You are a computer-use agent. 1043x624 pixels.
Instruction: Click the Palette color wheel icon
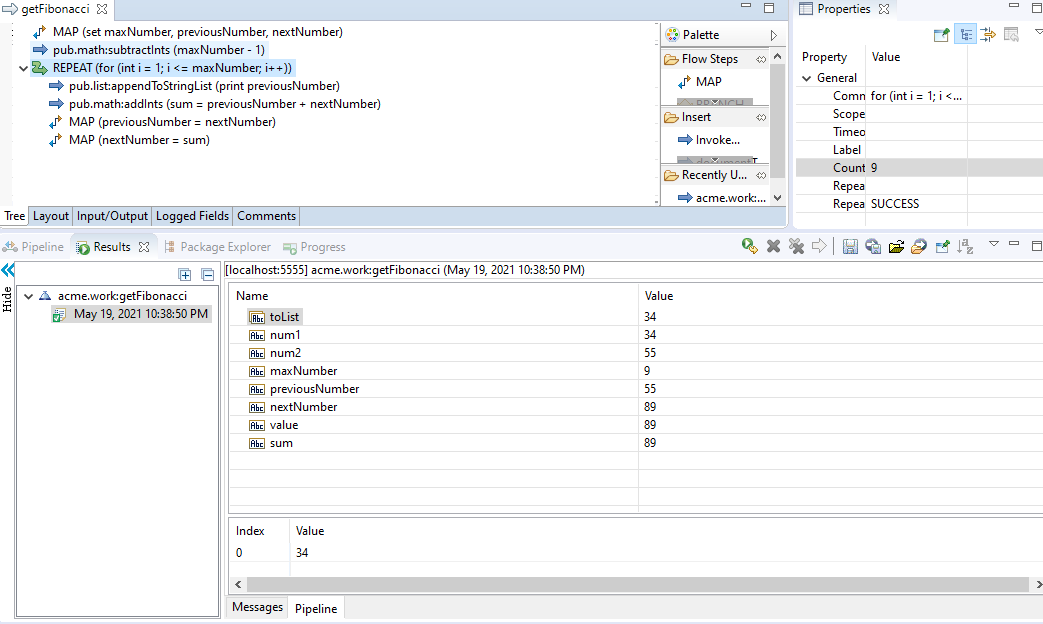point(672,35)
